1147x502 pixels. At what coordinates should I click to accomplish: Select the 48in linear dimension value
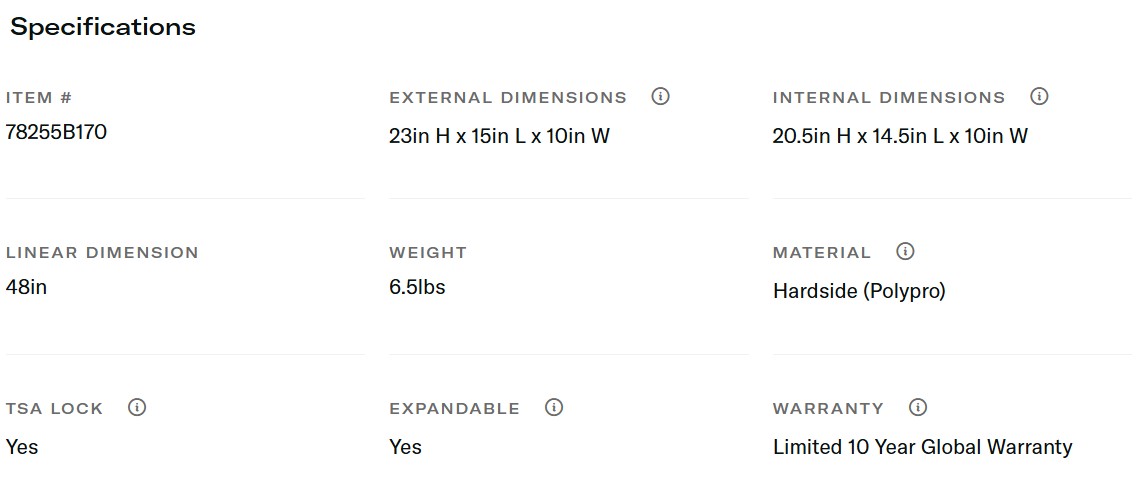26,288
